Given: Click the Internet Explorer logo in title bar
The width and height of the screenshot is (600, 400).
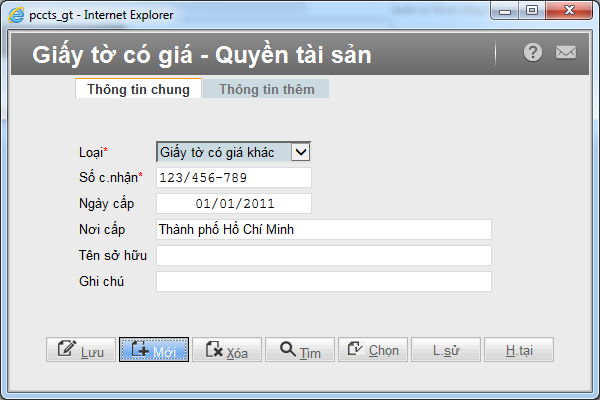Looking at the screenshot, I should [16, 15].
